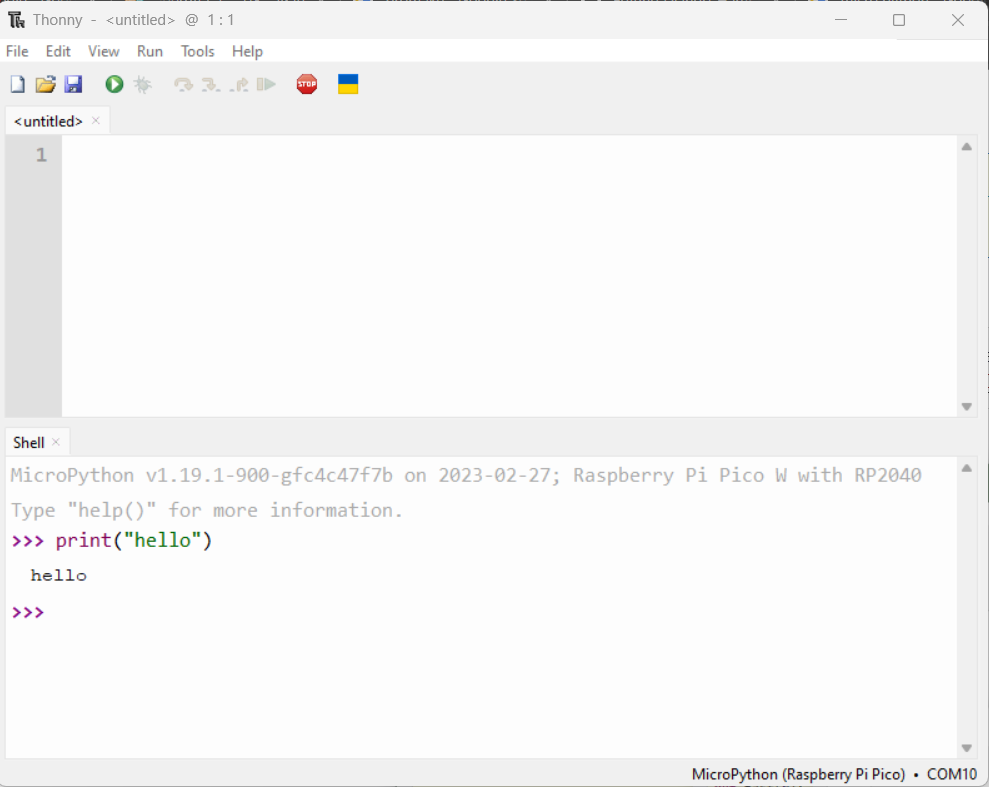Click shell scrollbar up arrow
989x787 pixels.
966,468
